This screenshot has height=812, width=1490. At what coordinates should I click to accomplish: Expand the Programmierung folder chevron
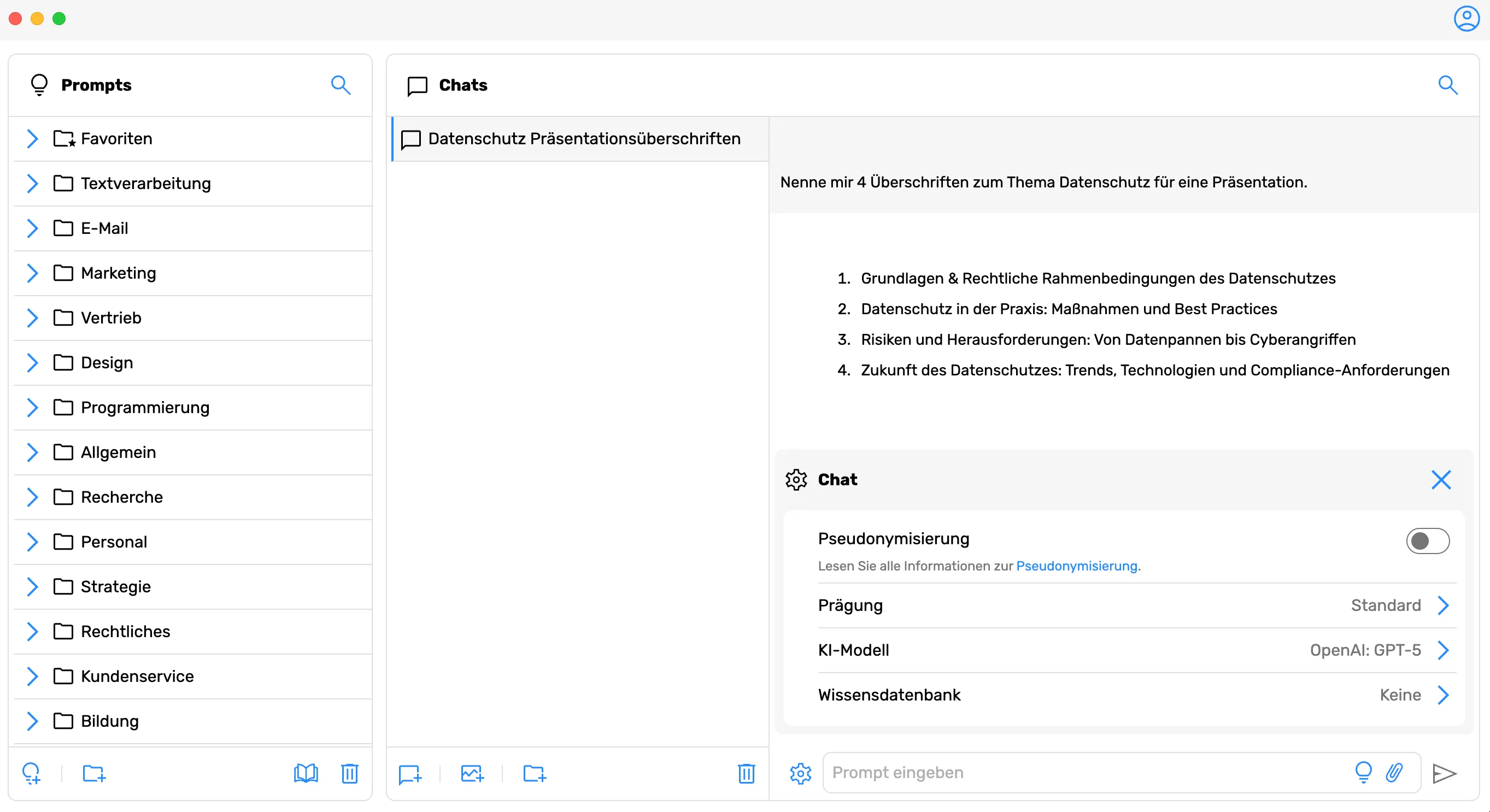32,407
